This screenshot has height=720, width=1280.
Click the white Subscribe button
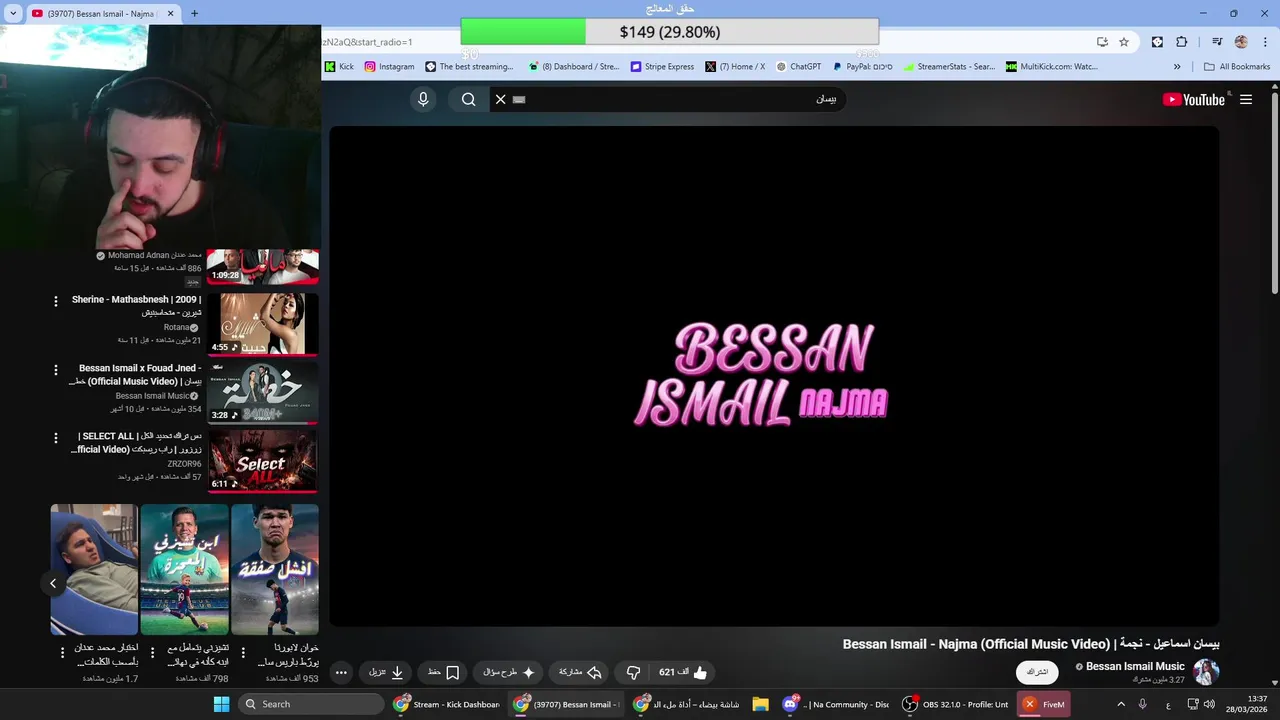(1037, 672)
